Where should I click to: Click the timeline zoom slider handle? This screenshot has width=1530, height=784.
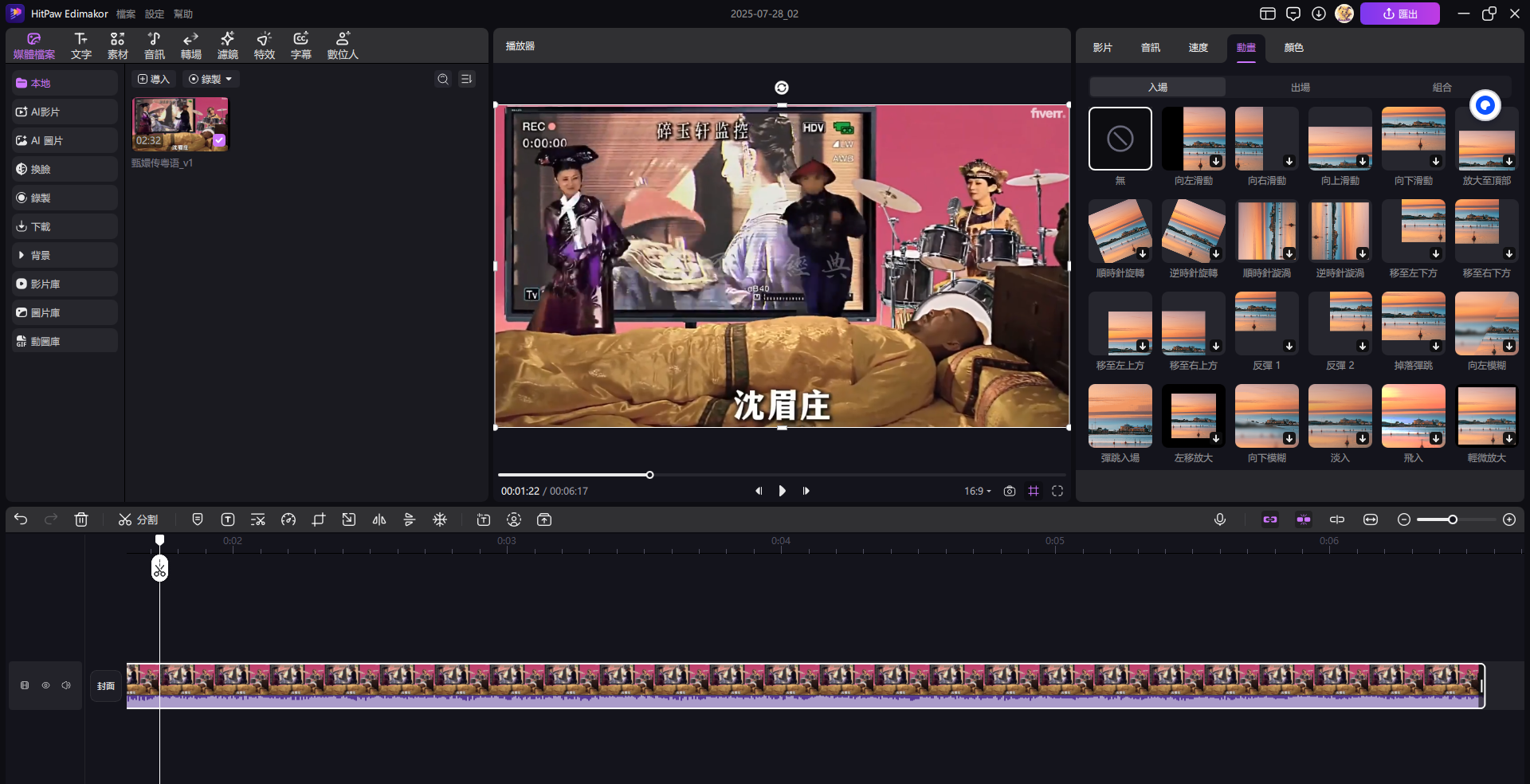(x=1453, y=519)
